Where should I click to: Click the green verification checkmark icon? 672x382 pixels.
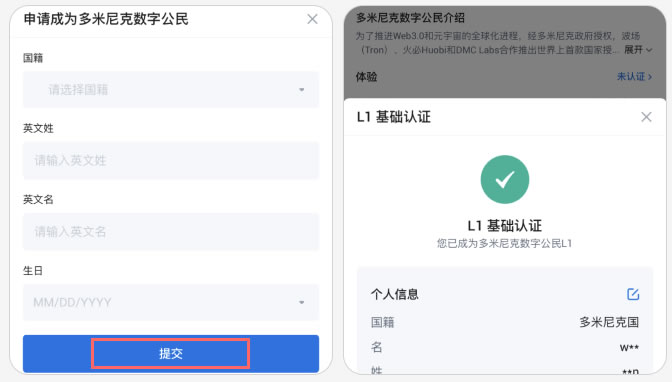tap(505, 179)
